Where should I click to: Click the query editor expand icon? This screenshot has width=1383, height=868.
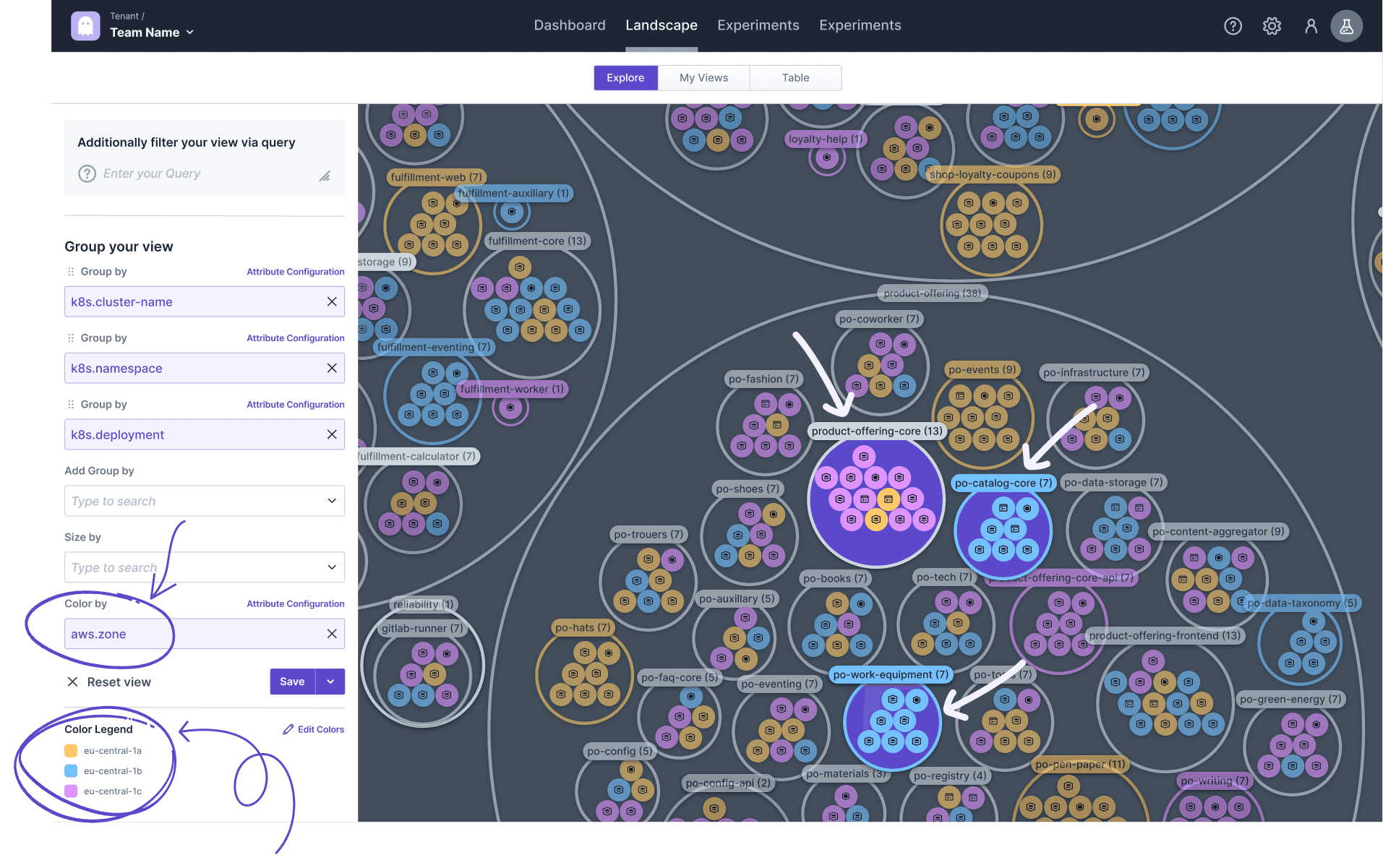tap(325, 176)
